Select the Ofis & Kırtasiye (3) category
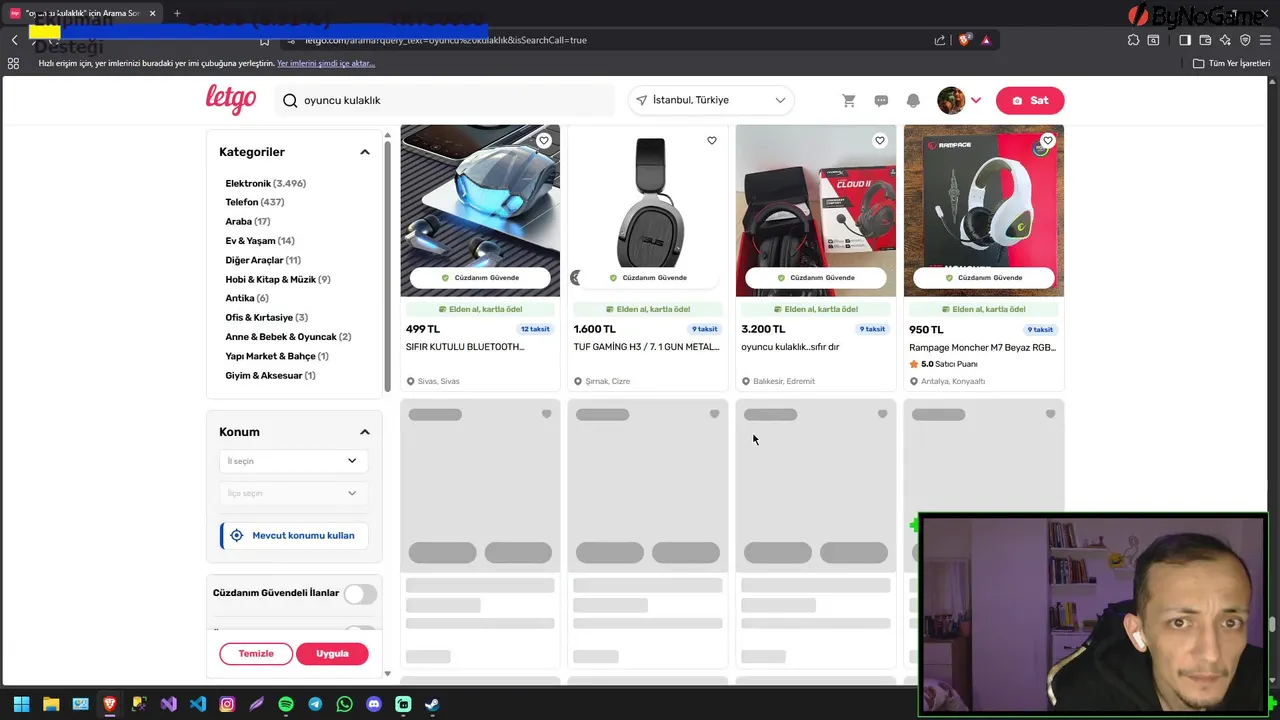Viewport: 1280px width, 720px height. click(267, 317)
